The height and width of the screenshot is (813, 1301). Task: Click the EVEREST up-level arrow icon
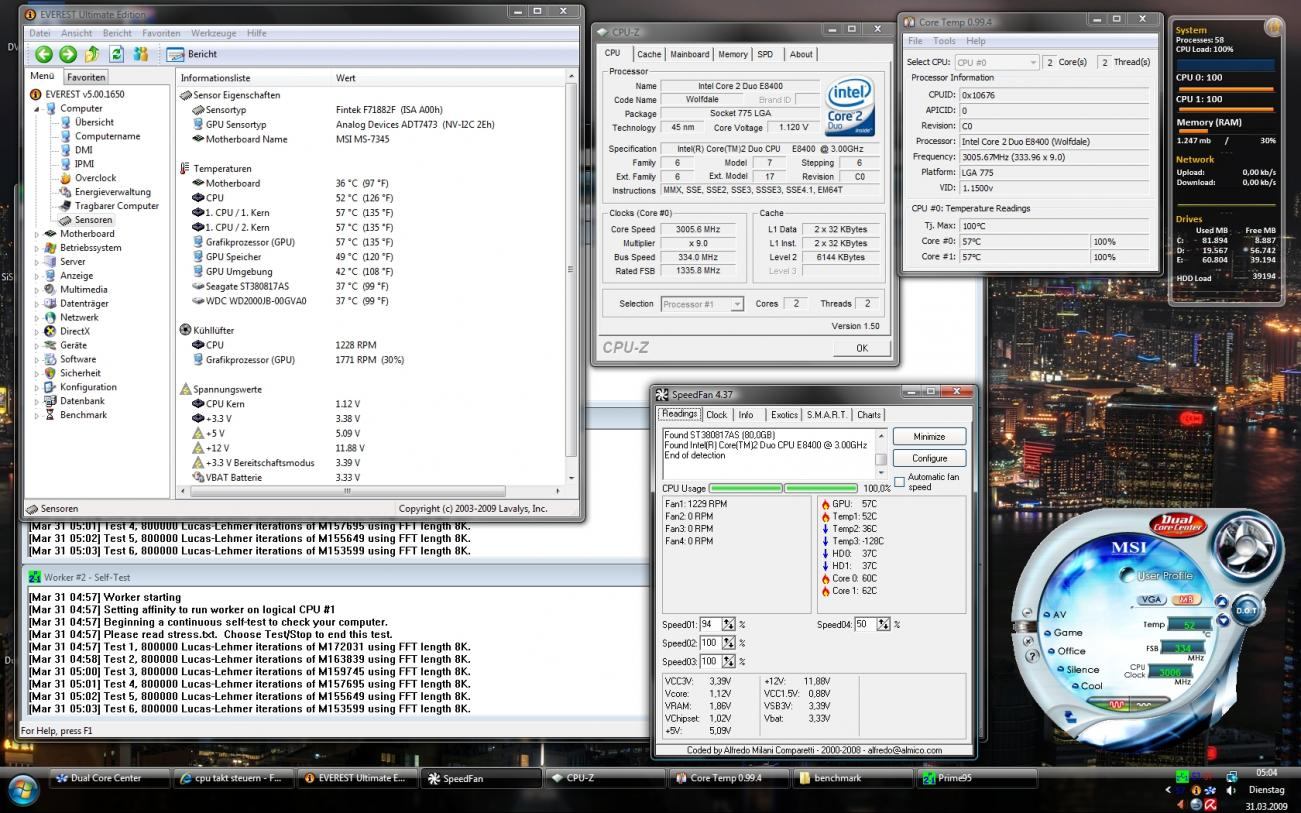coord(92,54)
